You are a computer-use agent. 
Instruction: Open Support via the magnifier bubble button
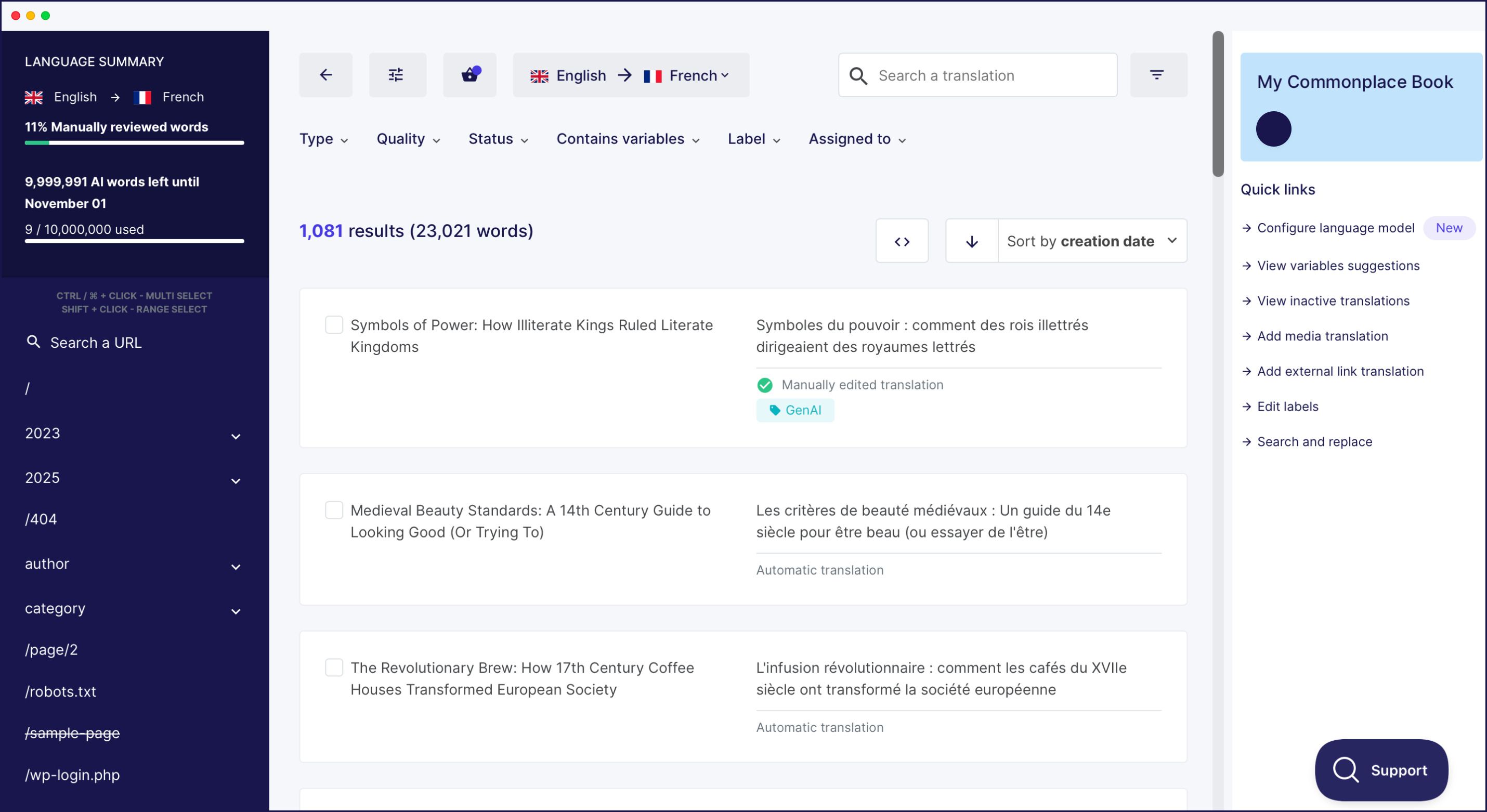click(1381, 770)
